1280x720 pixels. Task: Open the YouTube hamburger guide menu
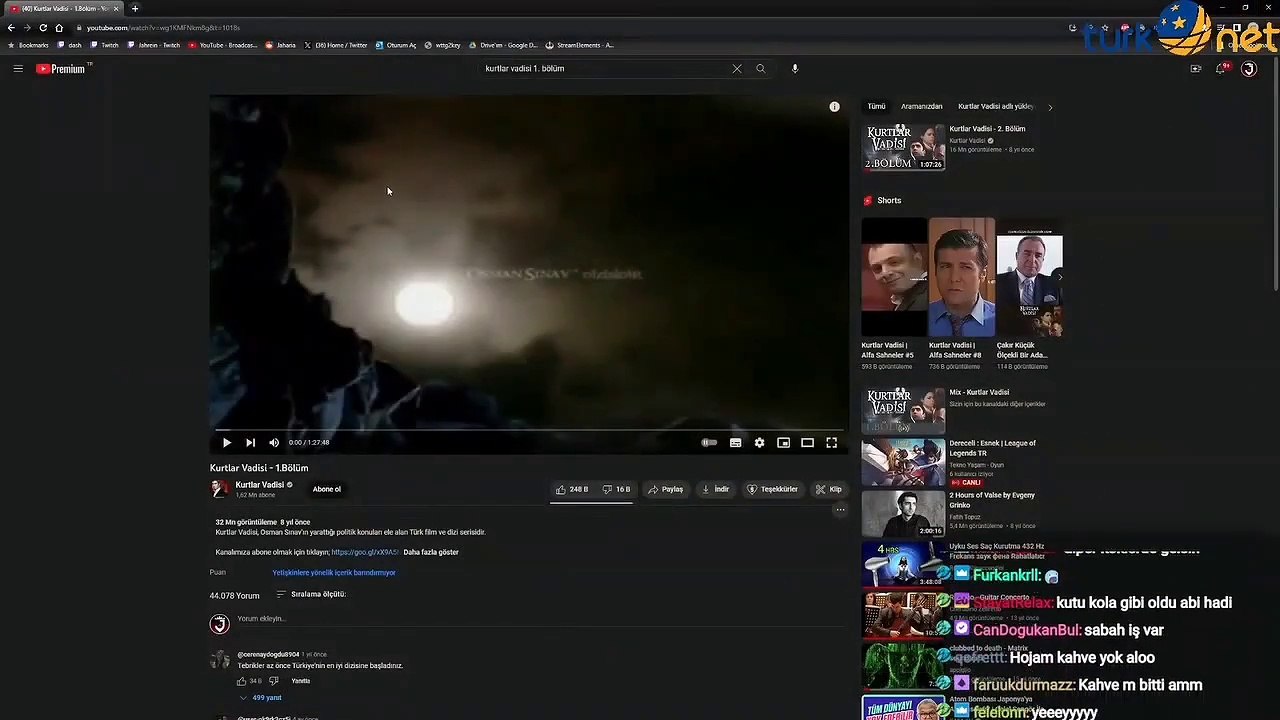point(18,69)
